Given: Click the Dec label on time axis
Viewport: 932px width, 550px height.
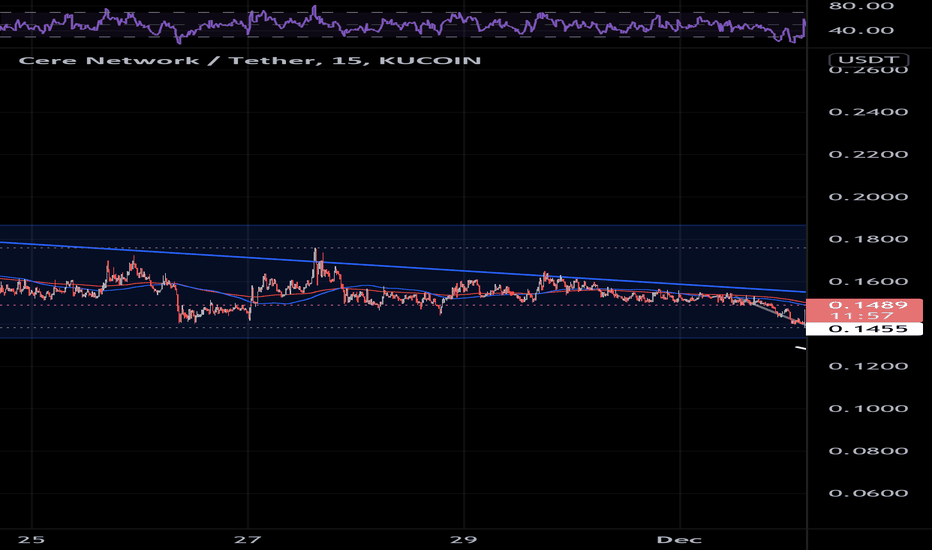Looking at the screenshot, I should pyautogui.click(x=679, y=540).
